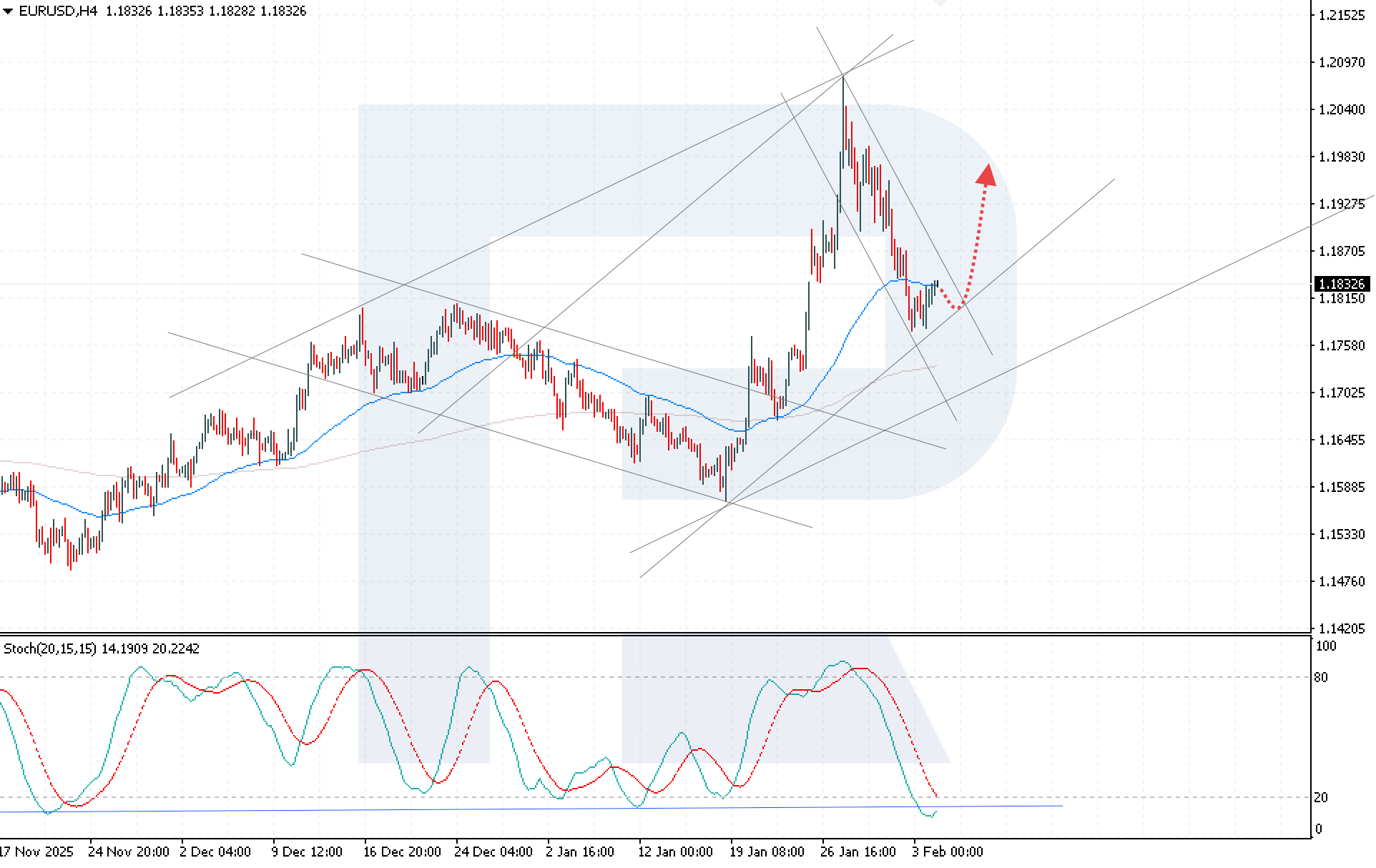This screenshot has height=868, width=1376.
Task: Click the 17 Nov 2025 date label
Action: point(36,852)
